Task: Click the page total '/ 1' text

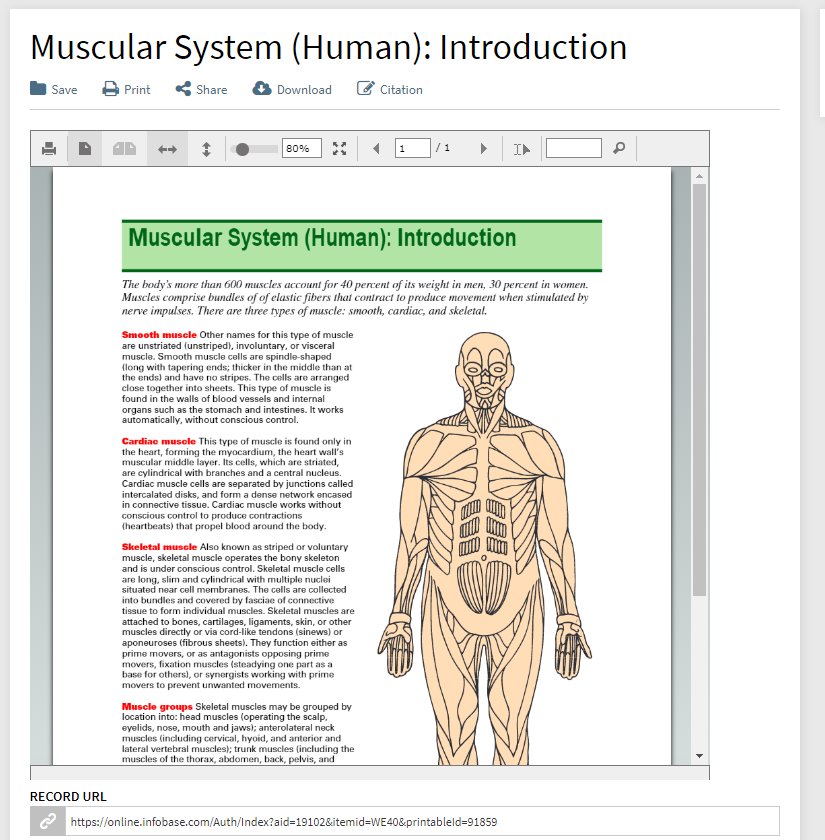Action: pos(443,148)
